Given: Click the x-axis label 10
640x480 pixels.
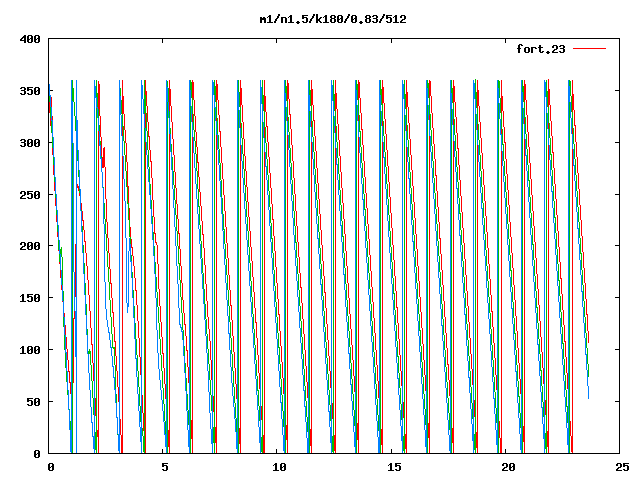Looking at the screenshot, I should point(279,467).
